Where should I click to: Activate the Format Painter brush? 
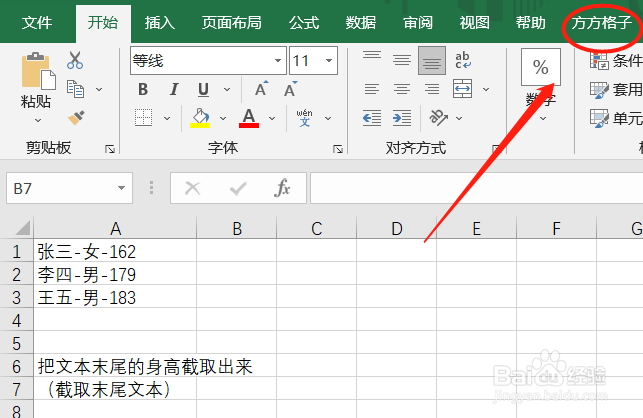(x=76, y=118)
